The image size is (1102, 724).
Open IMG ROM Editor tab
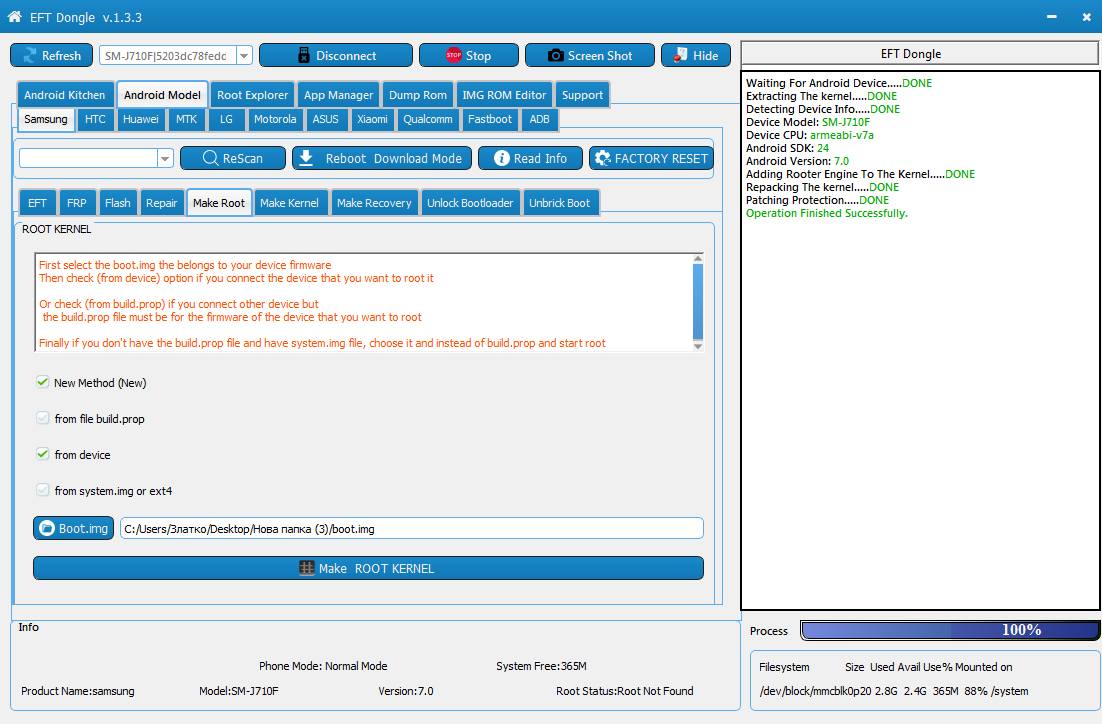tap(504, 95)
